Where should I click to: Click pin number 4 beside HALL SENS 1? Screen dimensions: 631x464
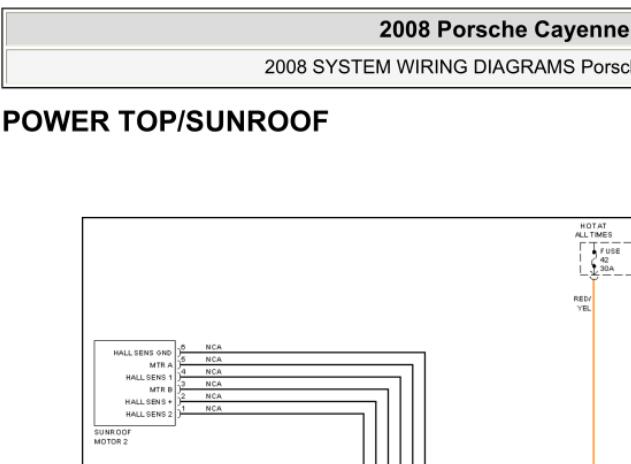tap(183, 371)
